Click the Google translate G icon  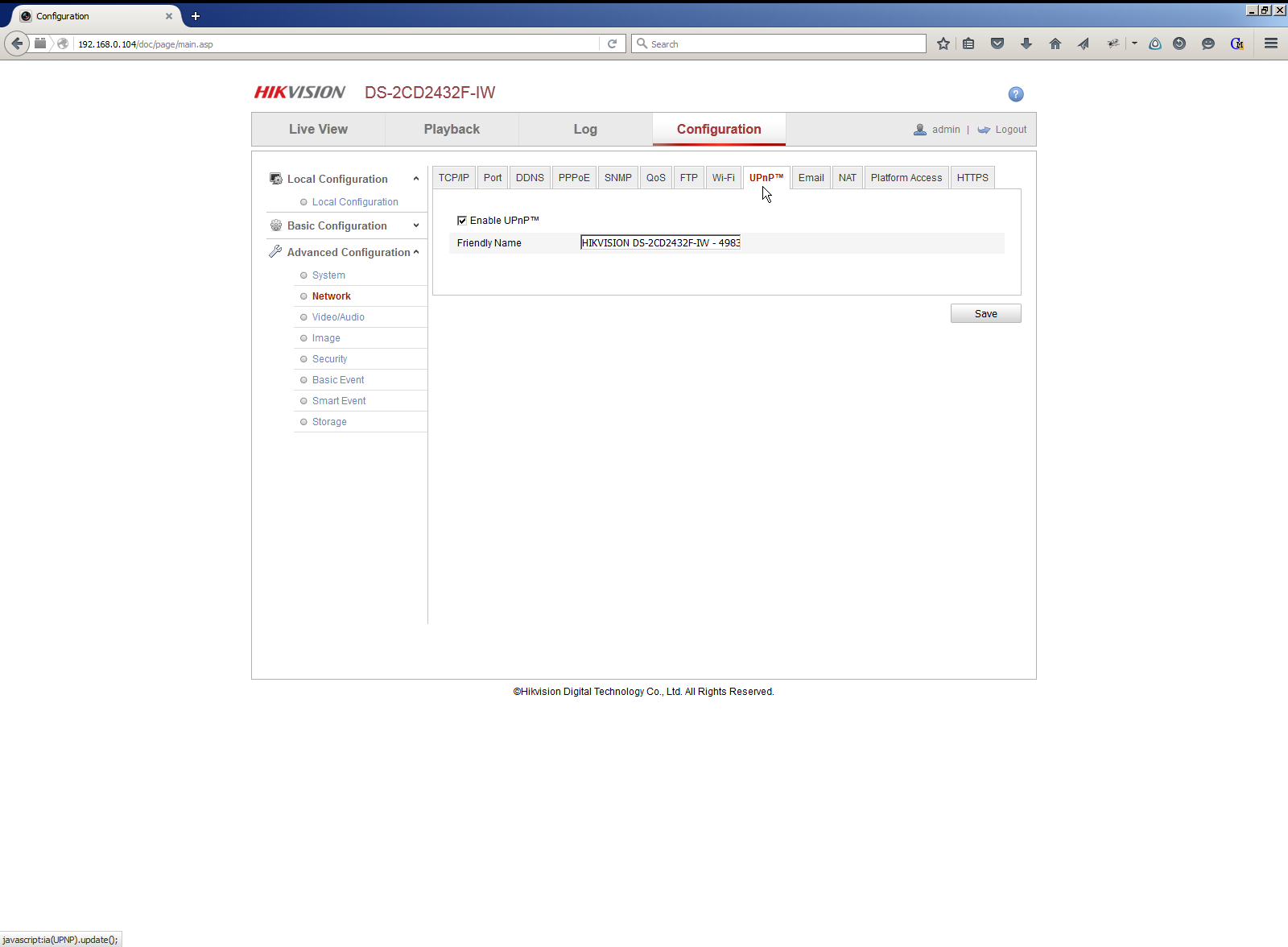(1237, 43)
